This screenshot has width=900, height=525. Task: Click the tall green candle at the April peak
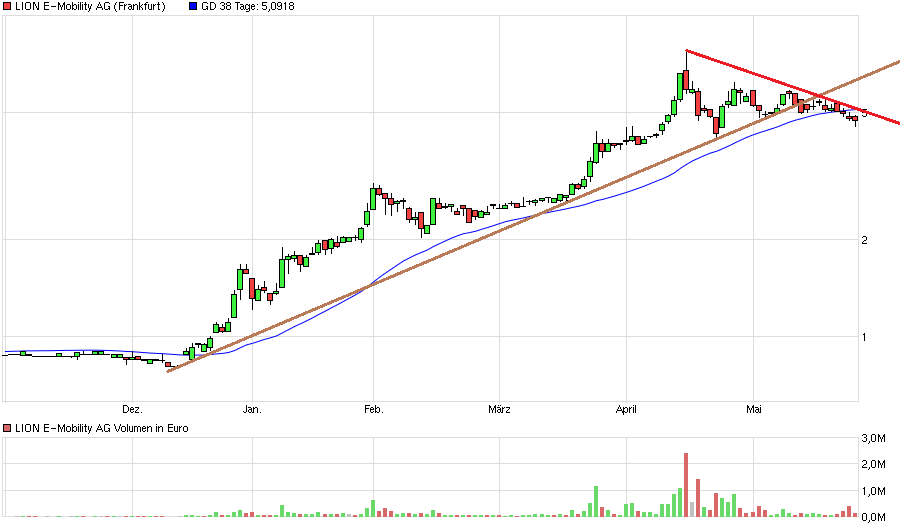680,85
